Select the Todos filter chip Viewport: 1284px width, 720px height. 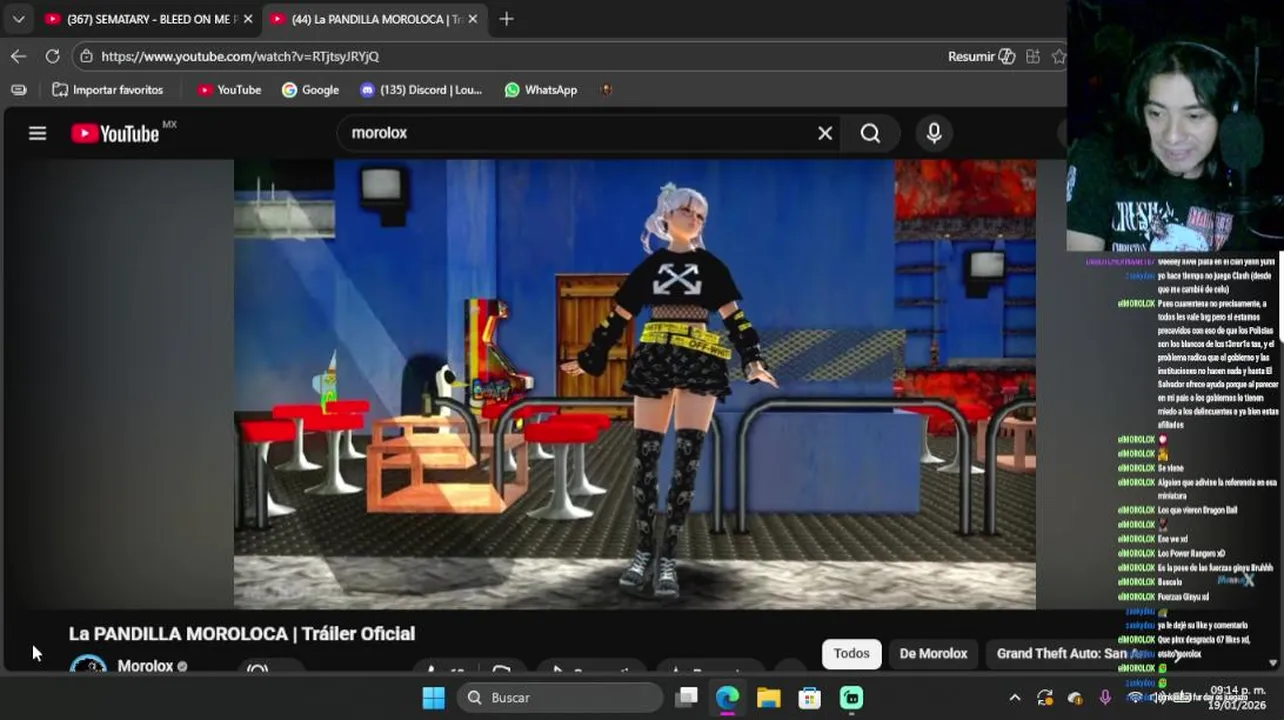[852, 654]
